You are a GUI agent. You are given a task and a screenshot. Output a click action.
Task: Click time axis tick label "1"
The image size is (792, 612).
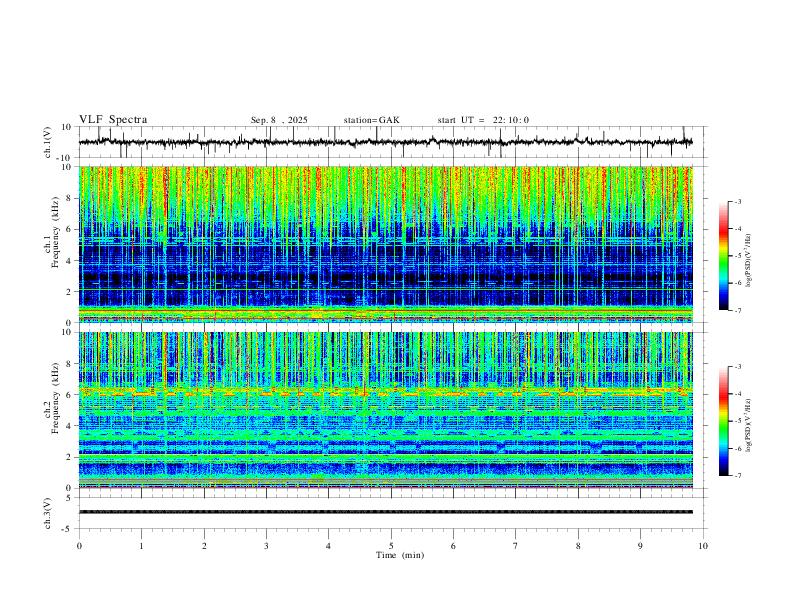tap(141, 546)
